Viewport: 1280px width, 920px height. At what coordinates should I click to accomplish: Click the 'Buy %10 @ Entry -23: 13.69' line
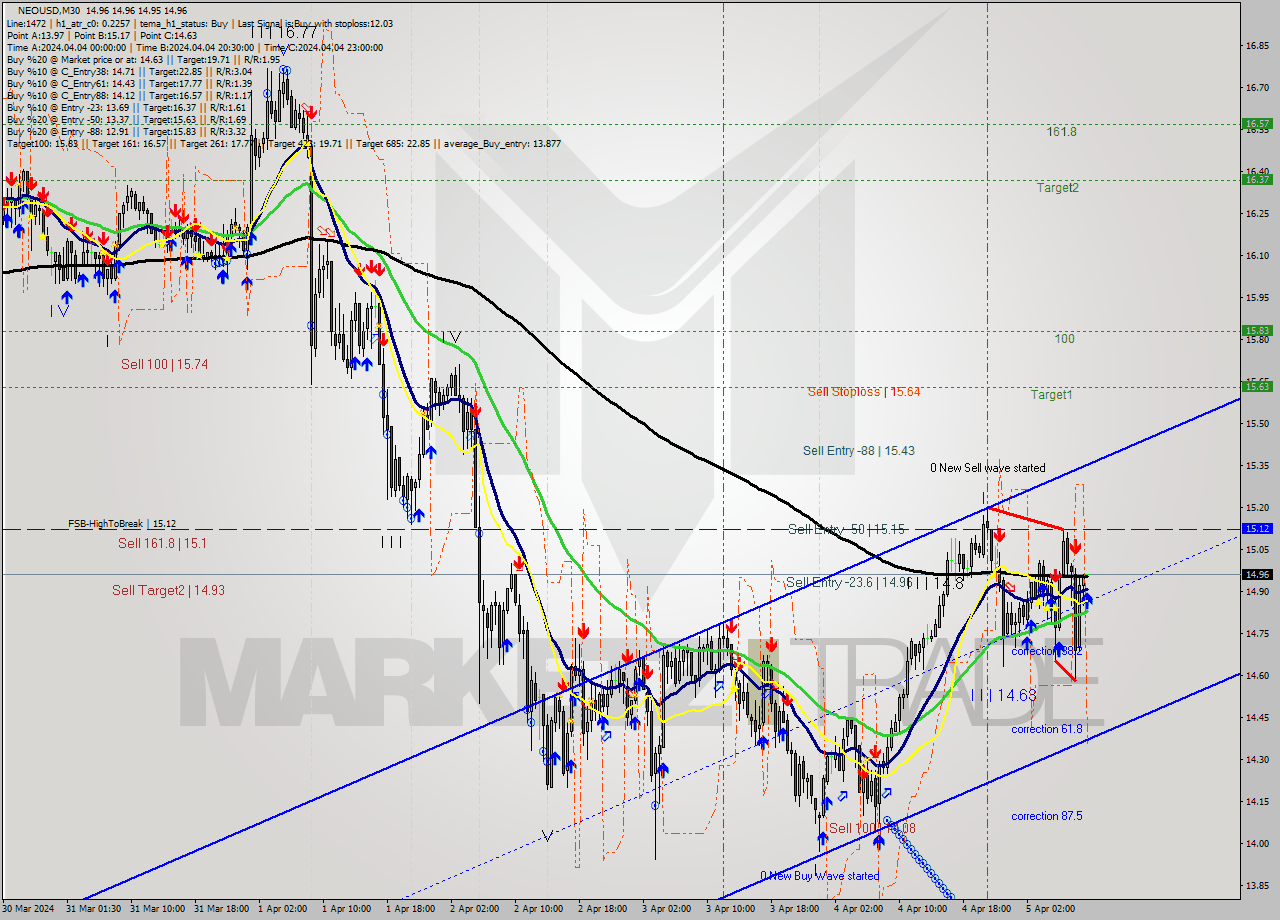point(127,108)
